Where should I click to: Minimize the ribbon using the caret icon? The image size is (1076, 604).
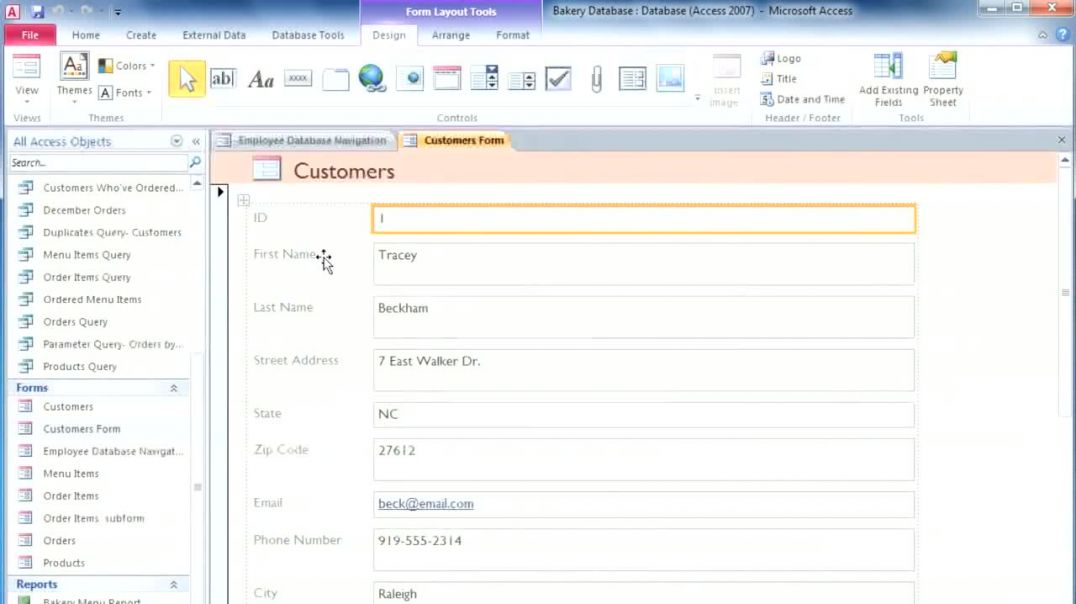1042,35
